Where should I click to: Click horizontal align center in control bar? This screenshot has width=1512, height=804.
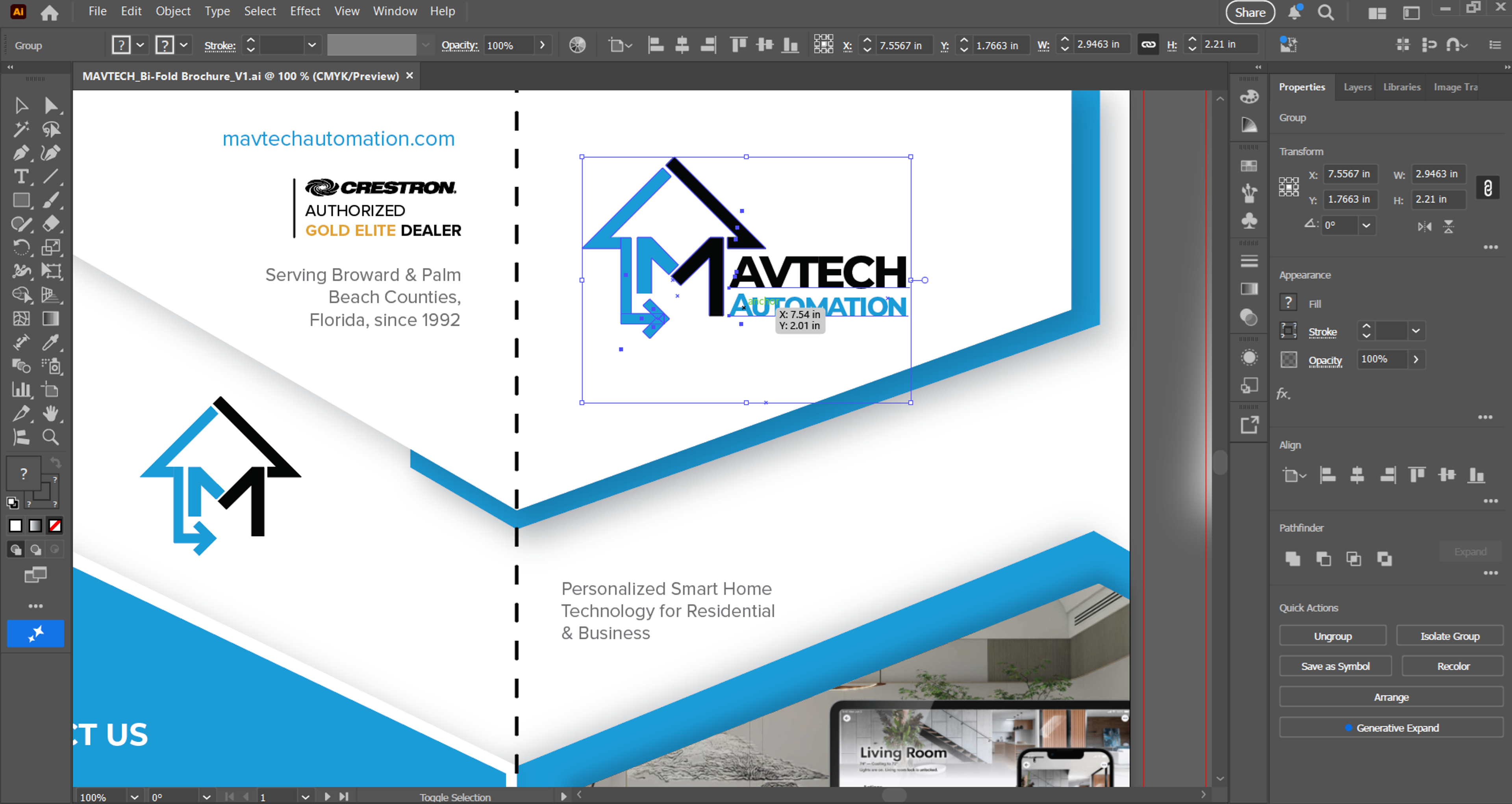[682, 45]
